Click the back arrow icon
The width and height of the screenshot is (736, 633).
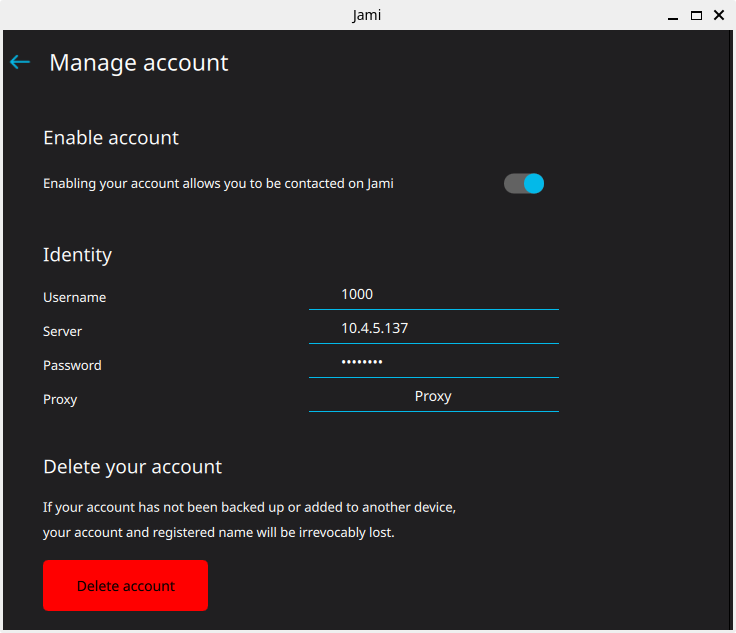(x=20, y=62)
